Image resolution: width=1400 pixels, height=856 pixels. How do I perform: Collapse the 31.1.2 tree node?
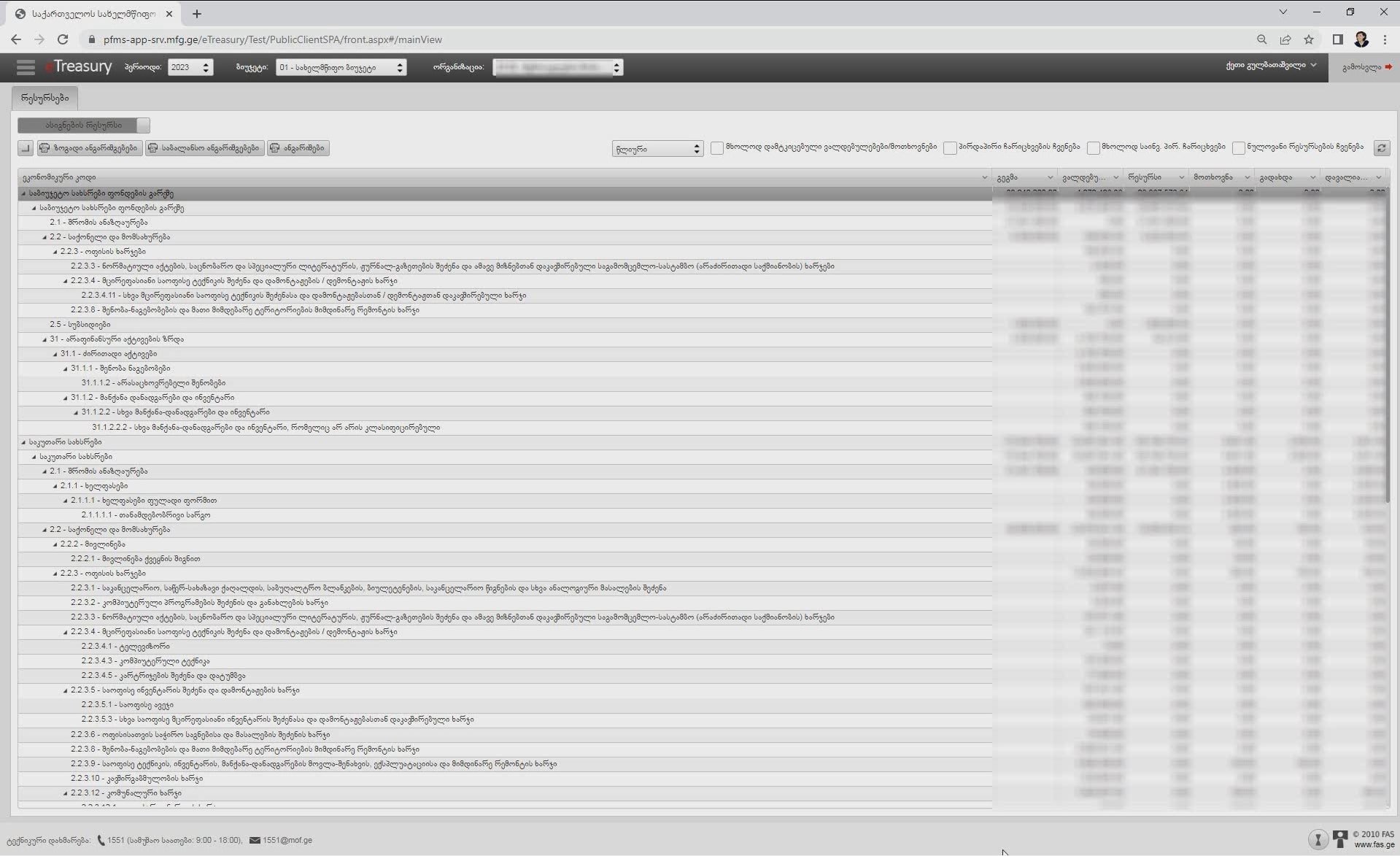(x=65, y=398)
